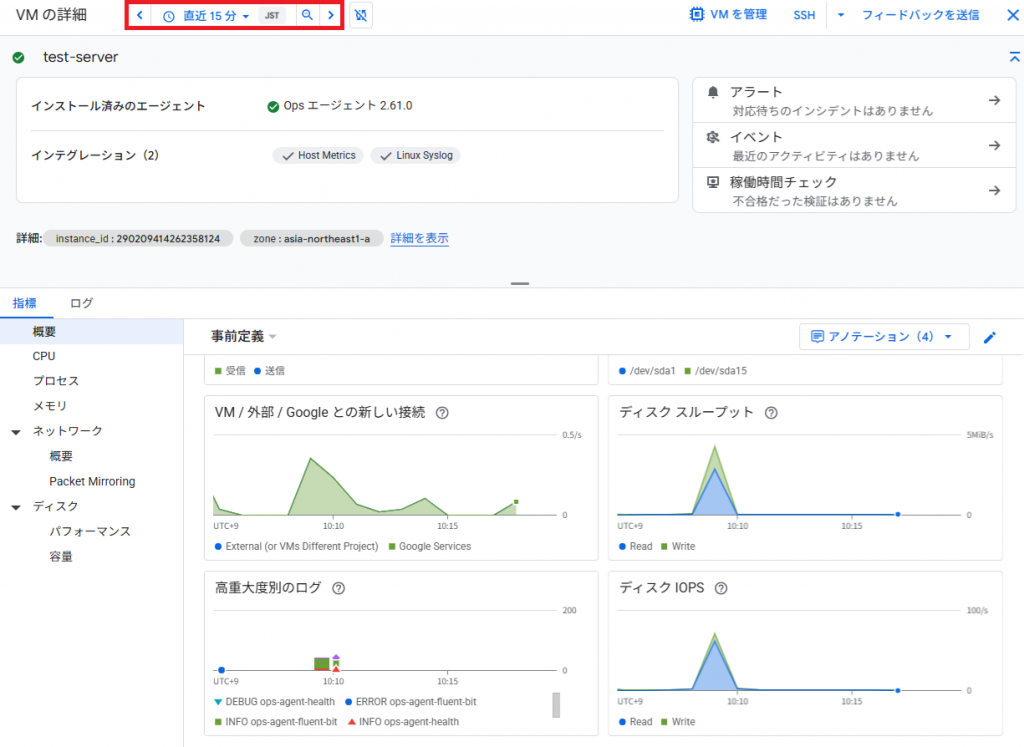Screen dimensions: 1024x747
Task: Collapse the VM details header panel
Action: [x=1014, y=58]
